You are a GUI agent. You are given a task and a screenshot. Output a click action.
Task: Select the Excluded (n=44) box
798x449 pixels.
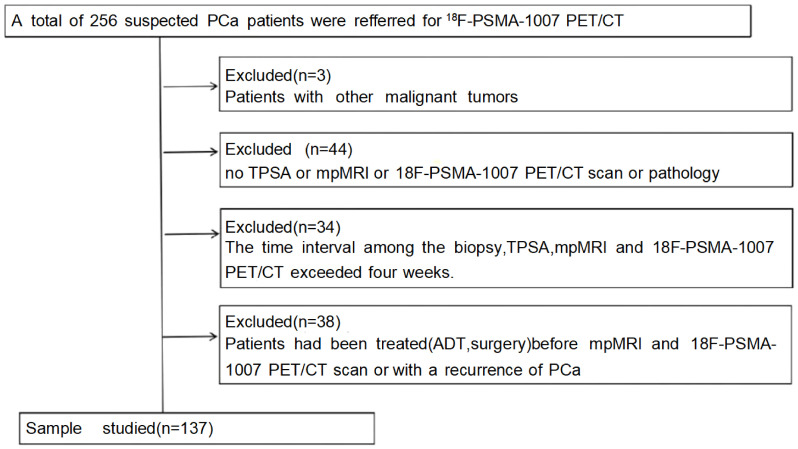(506, 160)
